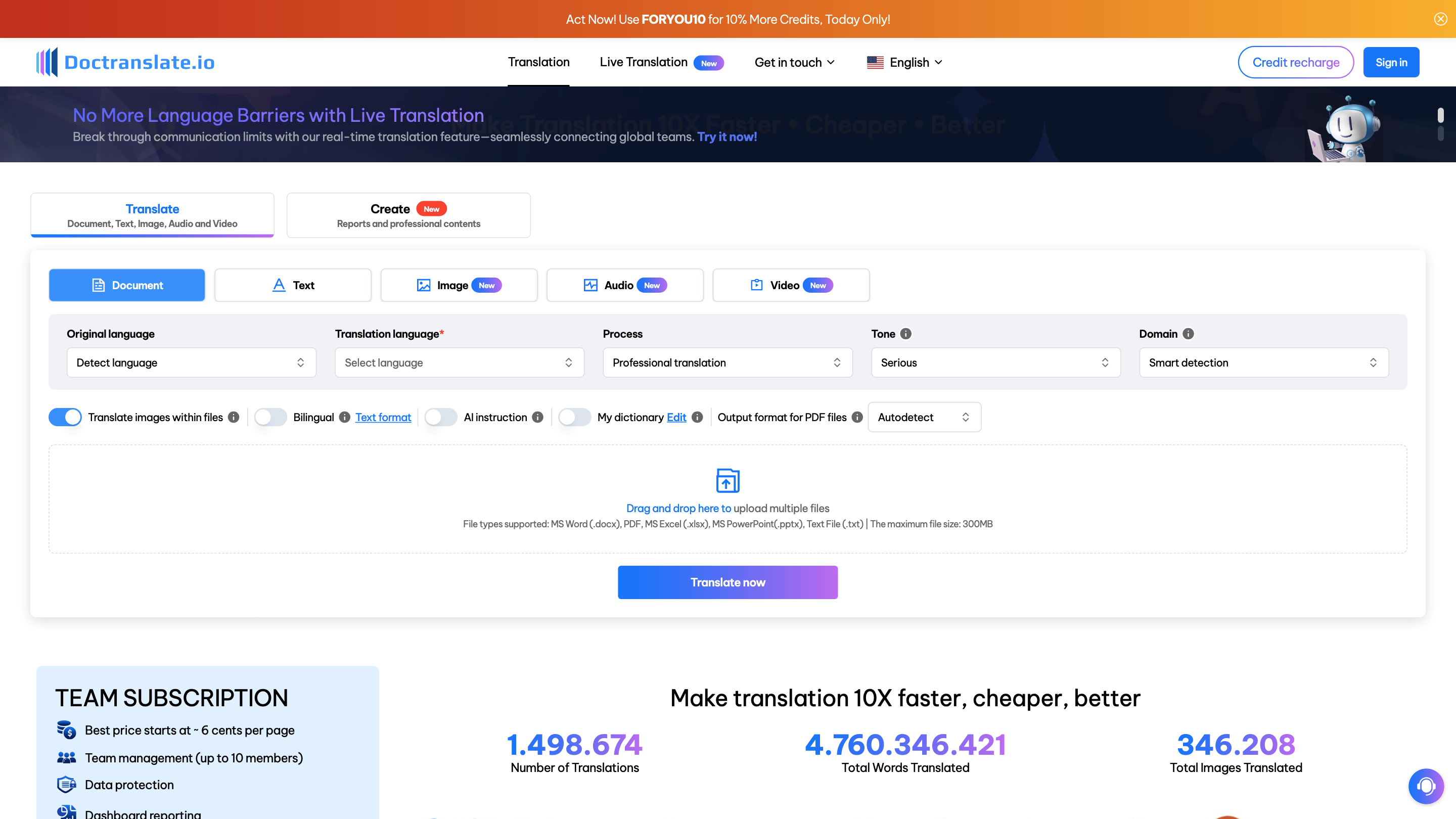Click the file upload icon

tap(727, 480)
